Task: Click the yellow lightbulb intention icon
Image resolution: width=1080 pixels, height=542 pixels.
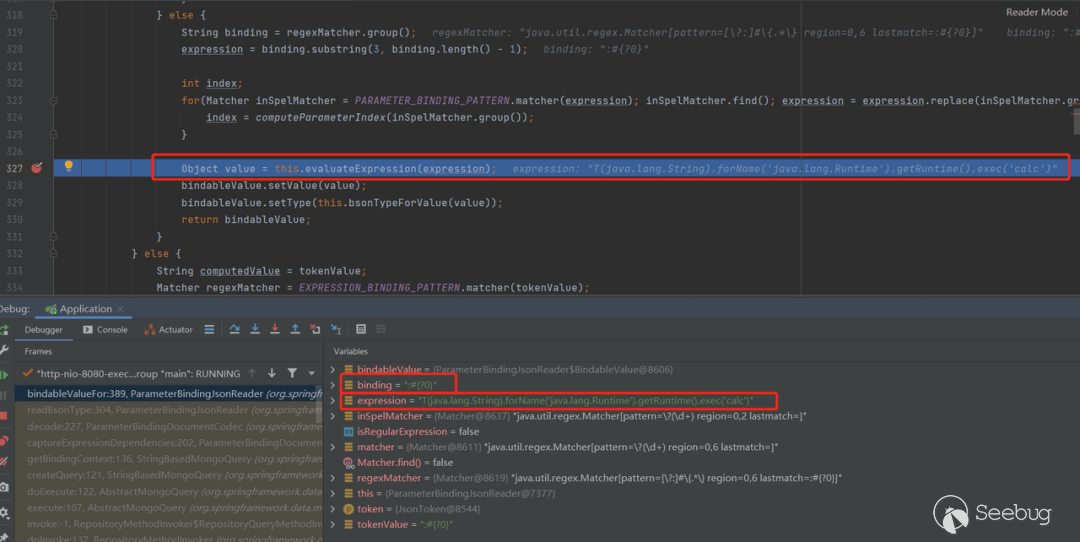Action: point(69,167)
